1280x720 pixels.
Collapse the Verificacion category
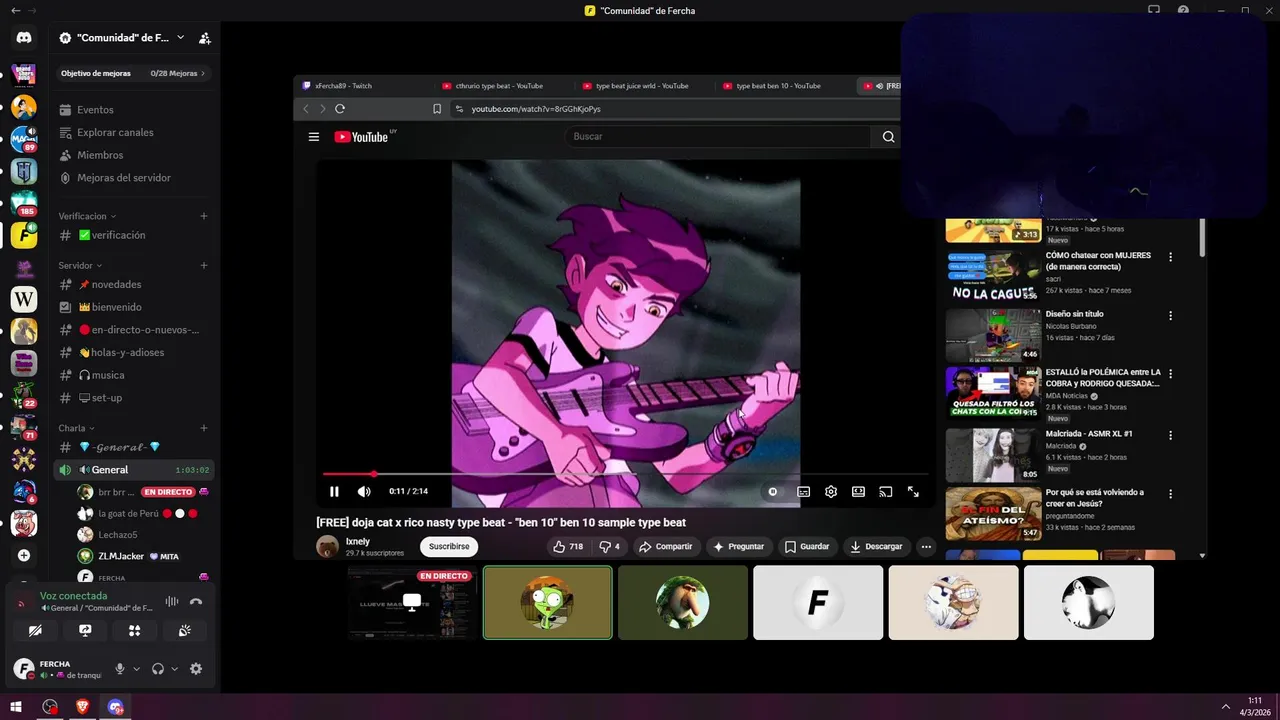87,216
